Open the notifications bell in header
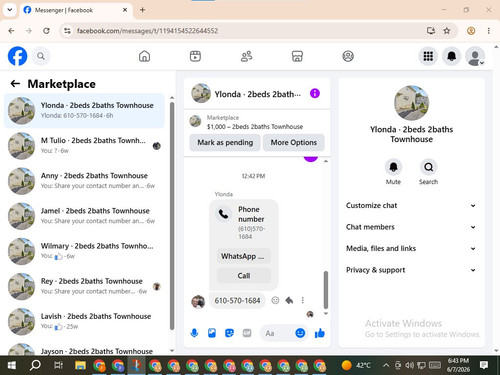 452,56
